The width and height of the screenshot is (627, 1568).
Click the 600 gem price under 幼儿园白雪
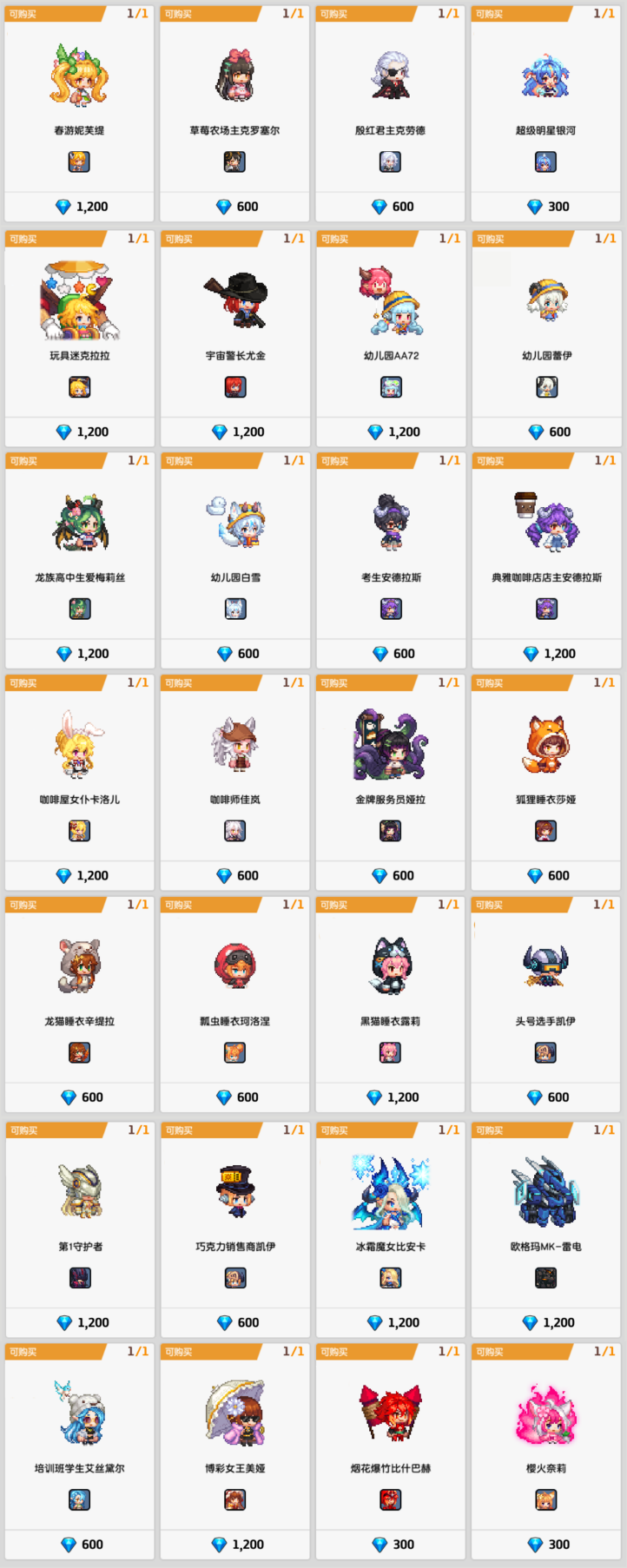(237, 654)
